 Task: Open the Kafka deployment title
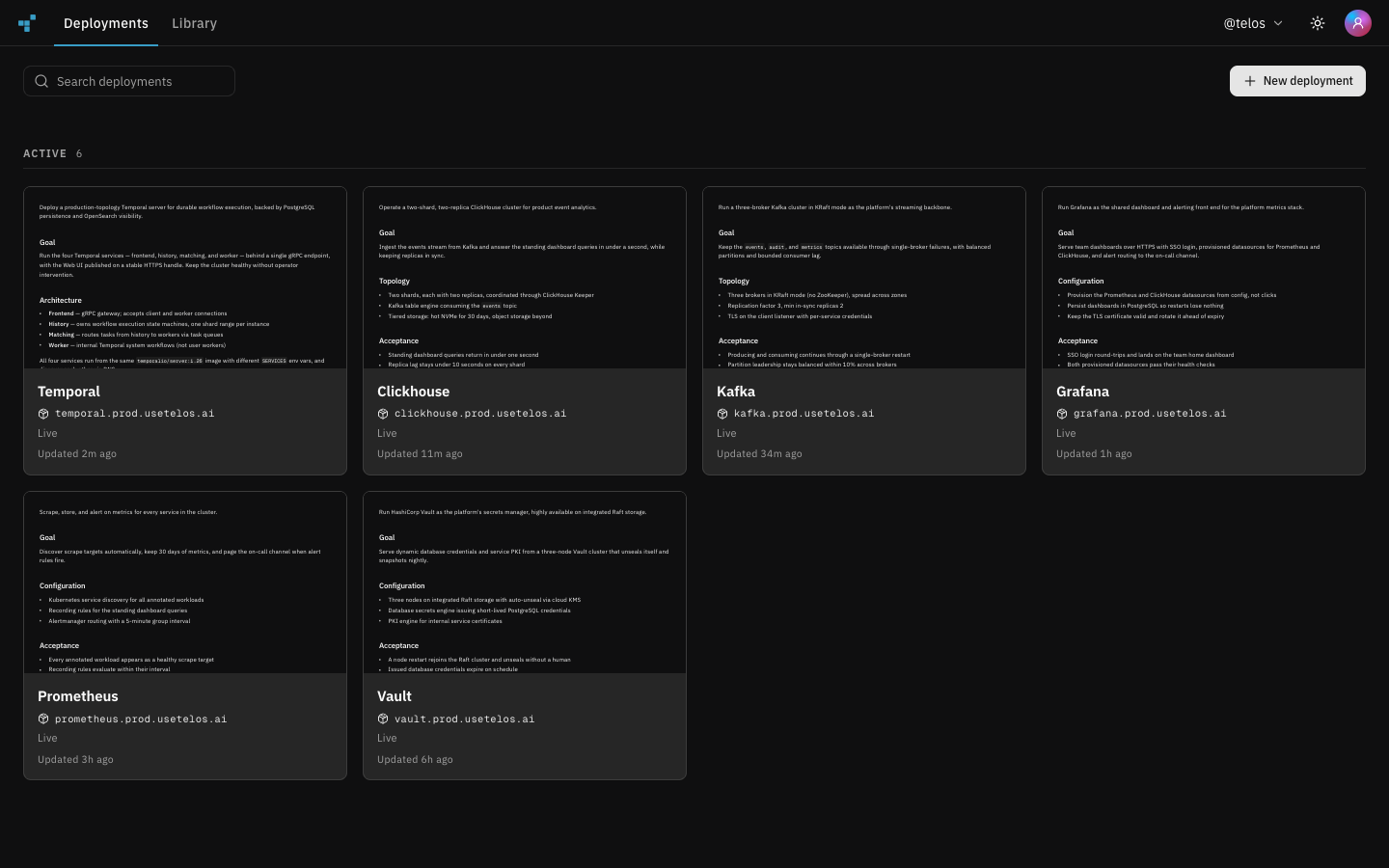pos(736,392)
